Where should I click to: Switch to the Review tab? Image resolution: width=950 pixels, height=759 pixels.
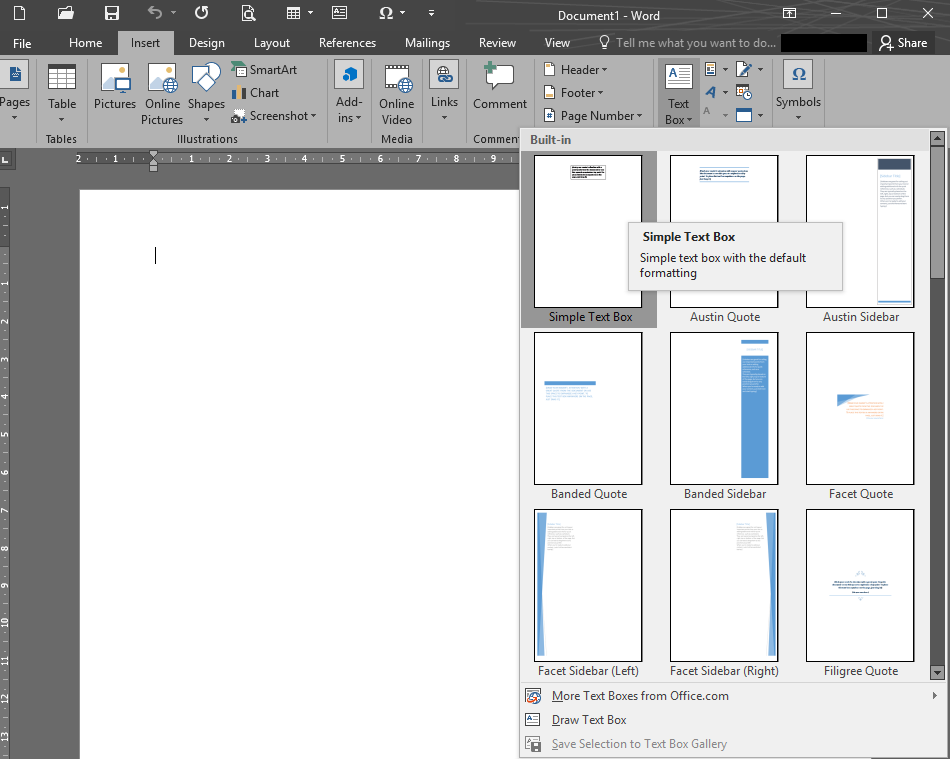click(497, 43)
